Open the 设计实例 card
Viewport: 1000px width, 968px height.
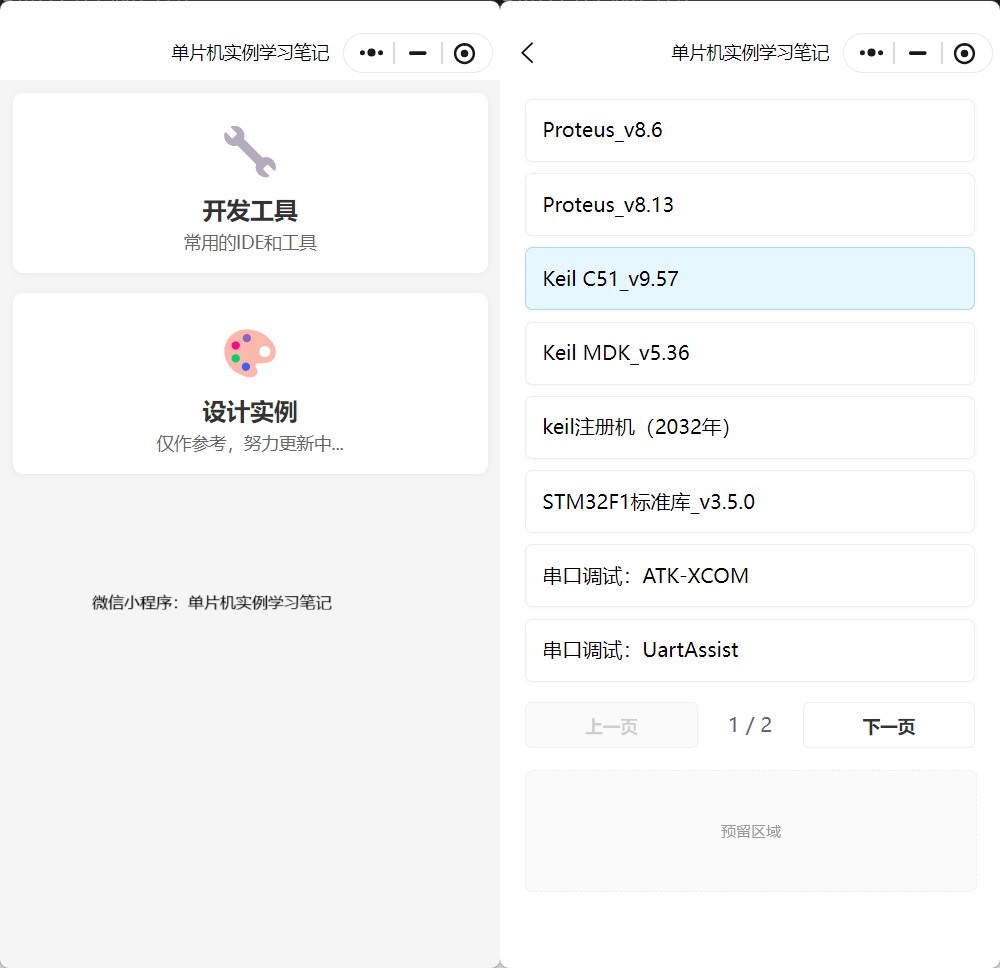249,384
